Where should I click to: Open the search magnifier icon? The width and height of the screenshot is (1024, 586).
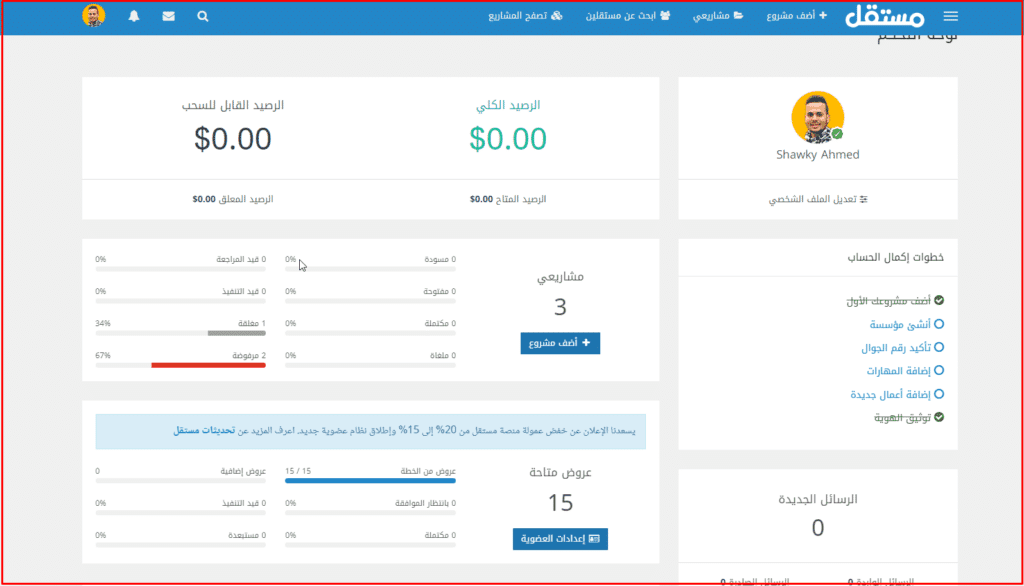(x=203, y=16)
